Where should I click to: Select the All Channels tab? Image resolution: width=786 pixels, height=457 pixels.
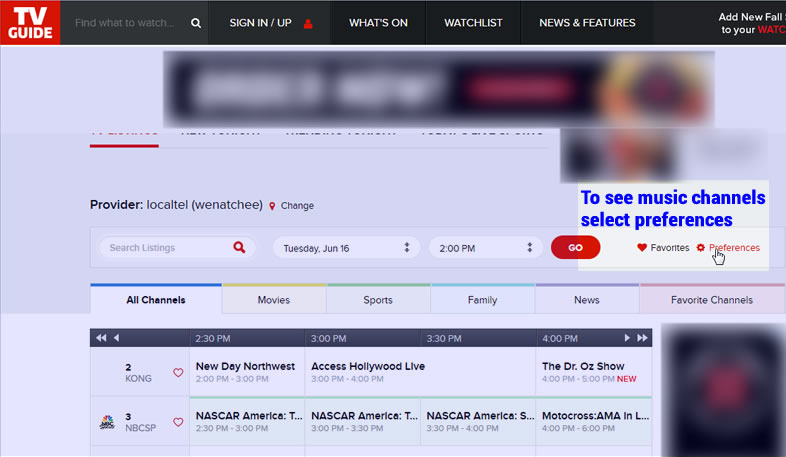point(156,300)
